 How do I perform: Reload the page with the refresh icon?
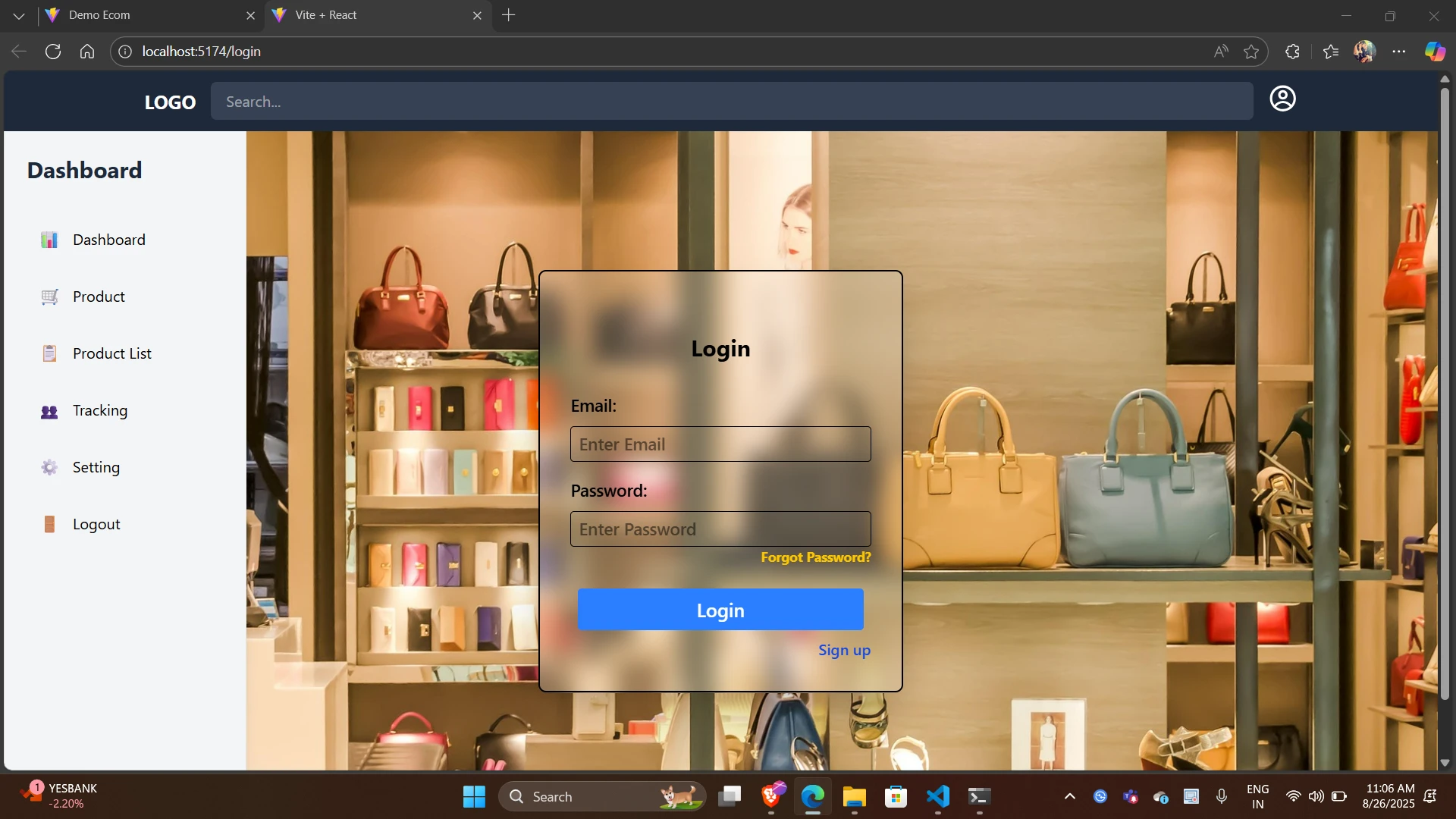point(53,52)
